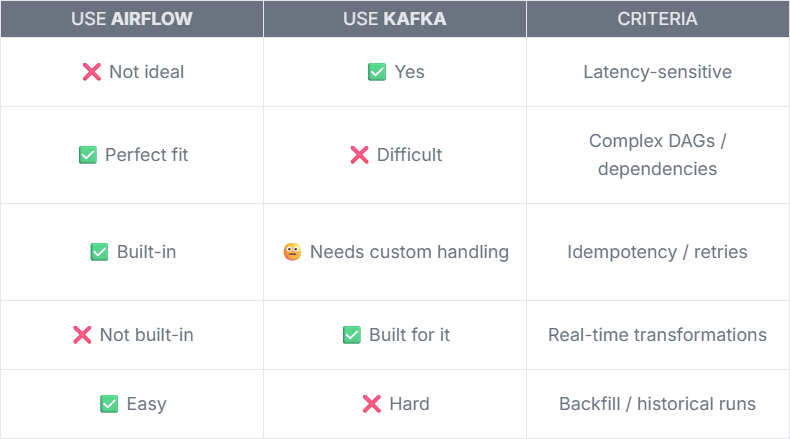Select the "Real-time transformations" cell
Image resolution: width=790 pixels, height=439 pixels.
point(657,335)
